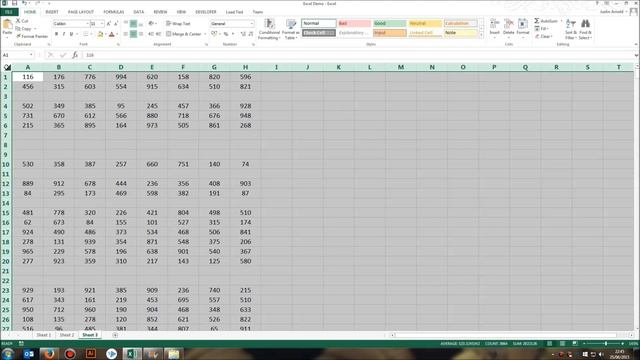Switch to the DATA ribbon tab
This screenshot has width=640, height=360.
(x=138, y=12)
